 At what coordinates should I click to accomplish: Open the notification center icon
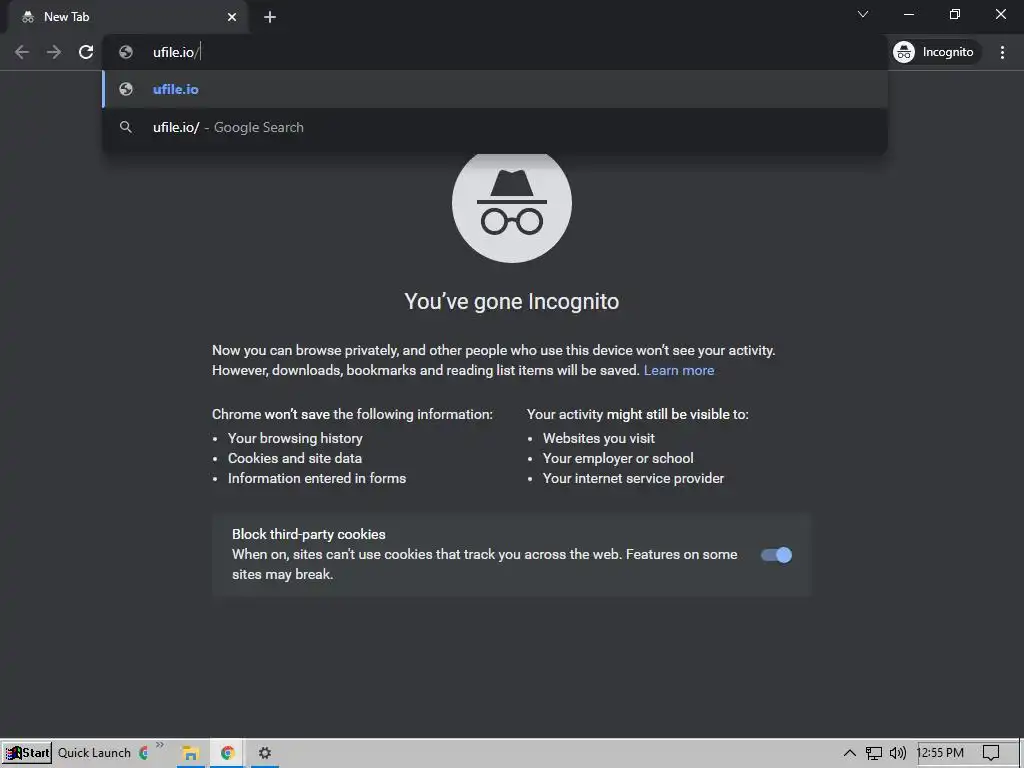tap(991, 753)
